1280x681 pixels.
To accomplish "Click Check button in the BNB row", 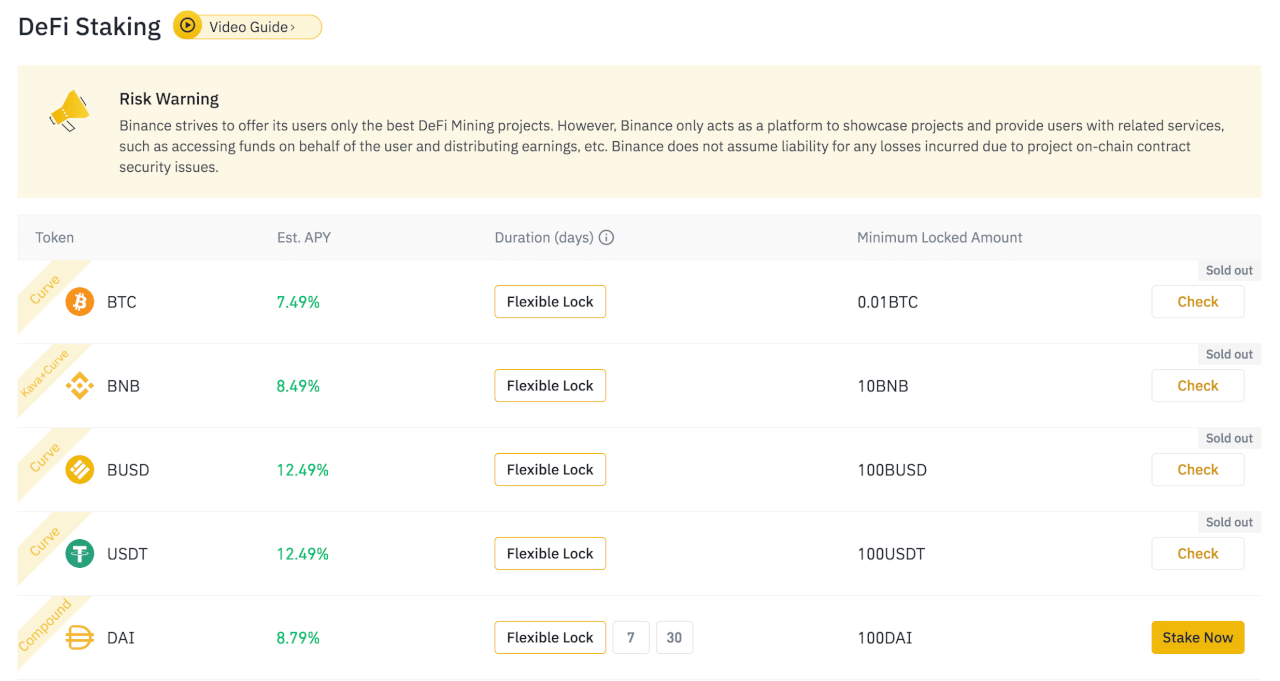I will [x=1198, y=386].
